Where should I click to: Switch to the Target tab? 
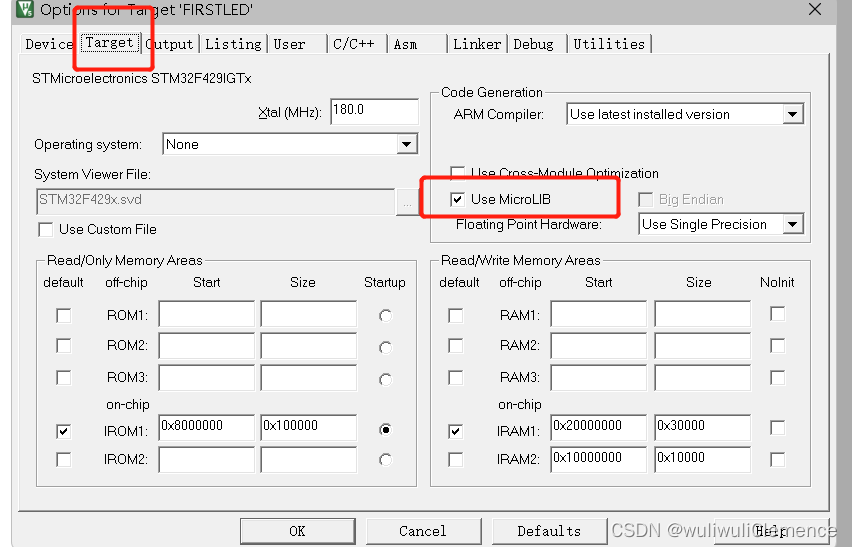[x=110, y=42]
